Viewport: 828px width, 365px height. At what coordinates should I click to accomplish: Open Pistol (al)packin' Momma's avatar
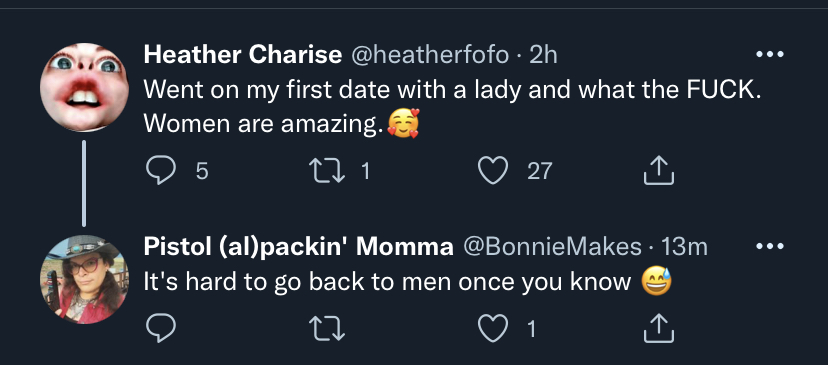pos(84,279)
